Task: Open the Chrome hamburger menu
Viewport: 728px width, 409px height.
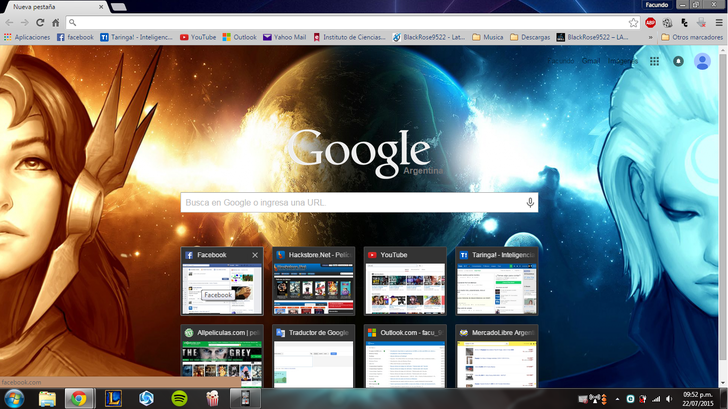Action: pyautogui.click(x=719, y=22)
